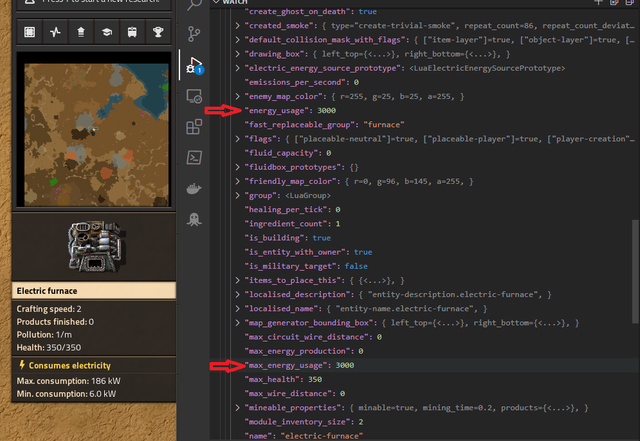Click the "Consumes electricity" heading

coord(65,365)
